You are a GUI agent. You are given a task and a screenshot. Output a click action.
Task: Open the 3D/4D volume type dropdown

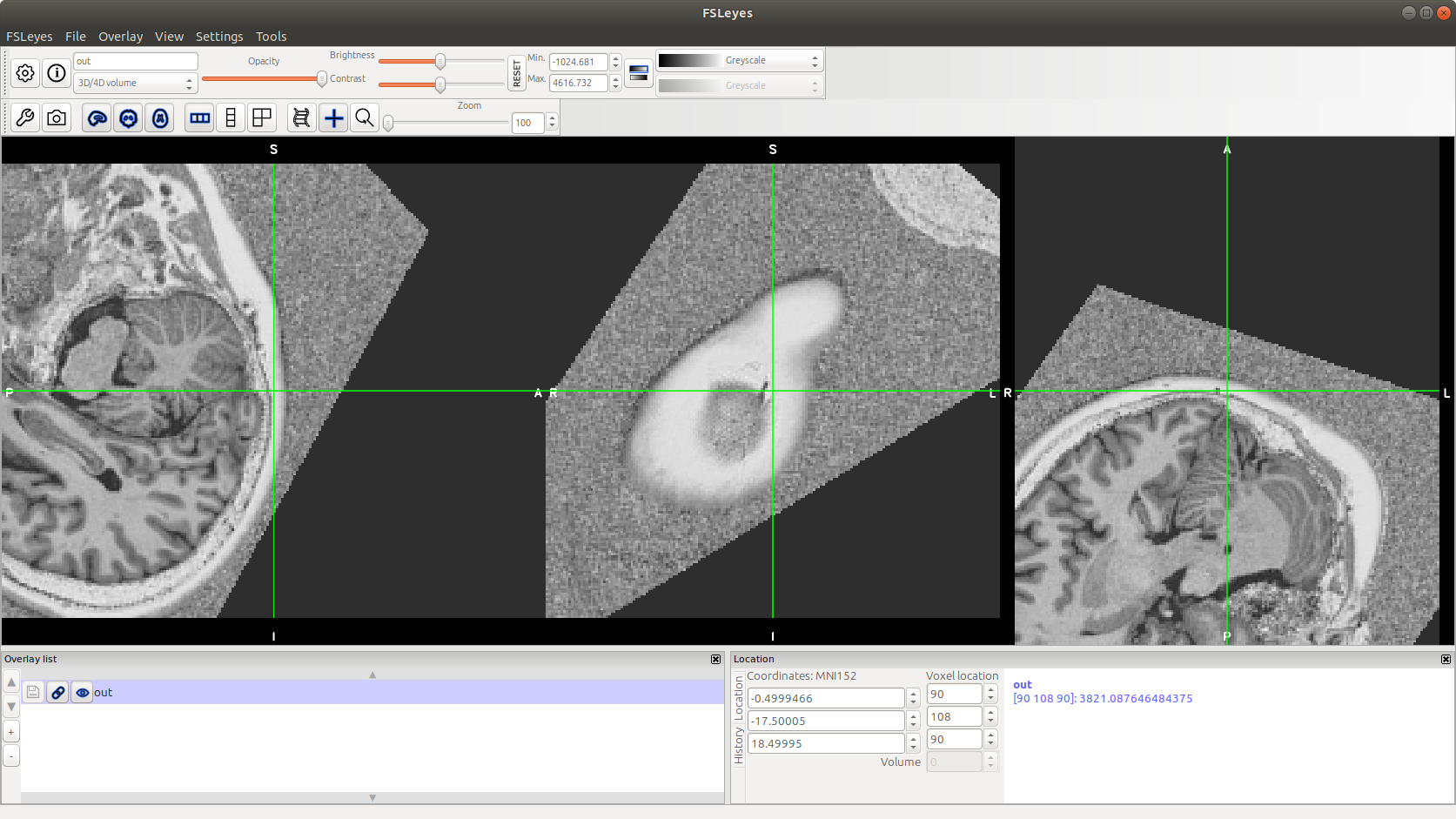188,83
